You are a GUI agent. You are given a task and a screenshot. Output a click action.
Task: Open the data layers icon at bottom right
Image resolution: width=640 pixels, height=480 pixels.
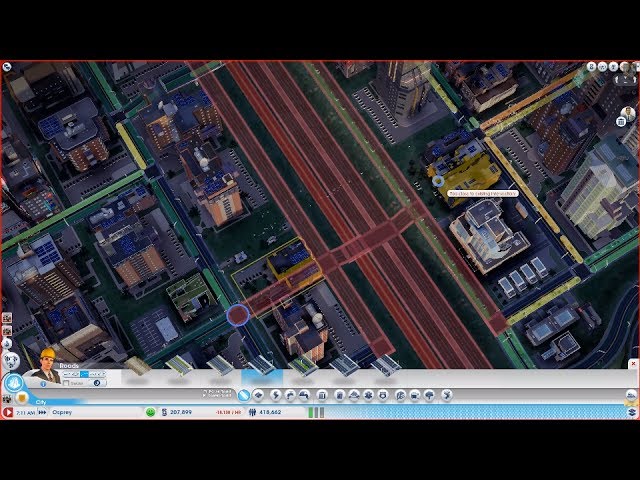(x=632, y=412)
